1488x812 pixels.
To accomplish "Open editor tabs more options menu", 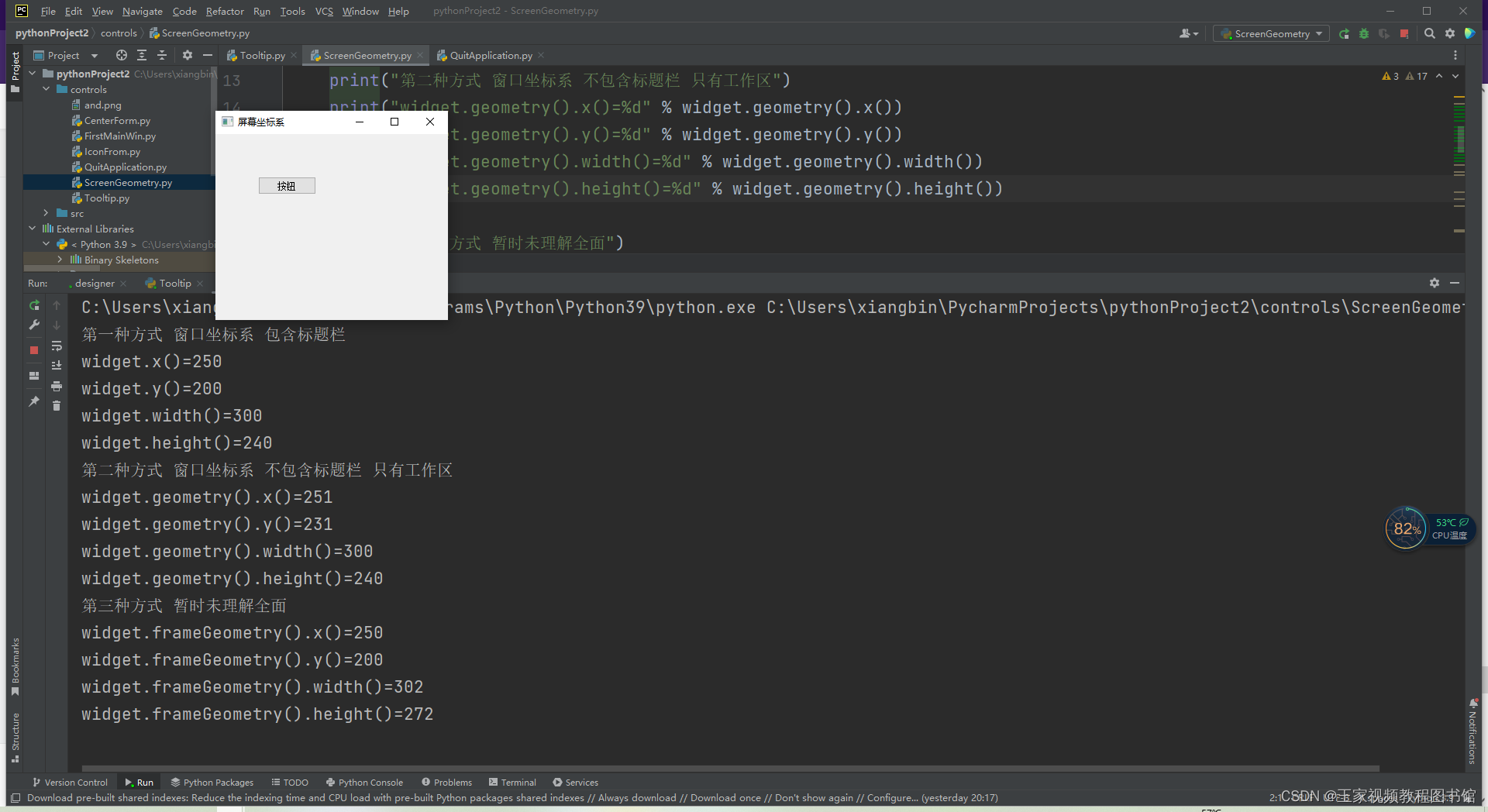I will pos(1455,55).
